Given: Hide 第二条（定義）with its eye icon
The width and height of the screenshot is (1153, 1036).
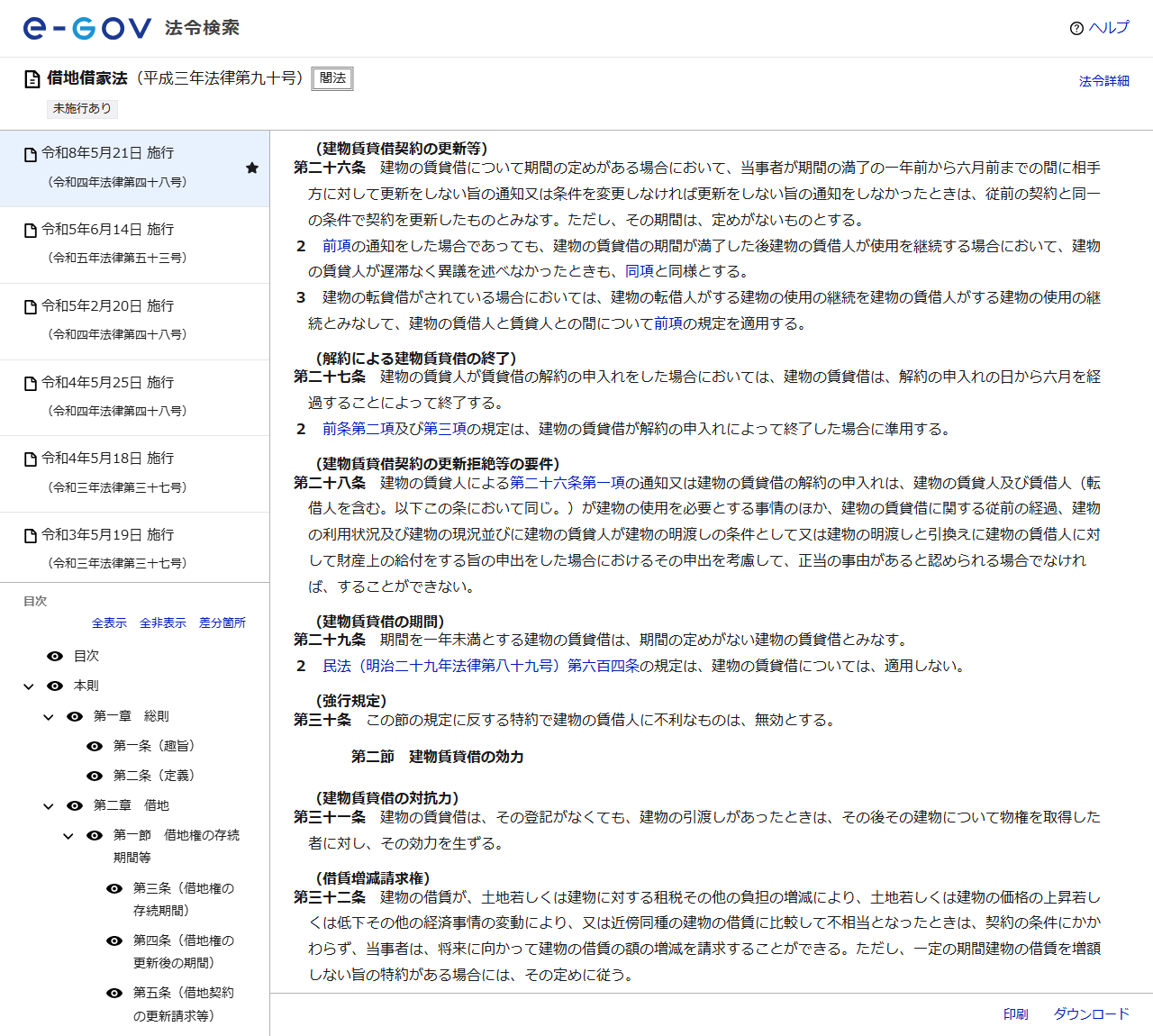Looking at the screenshot, I should point(95,776).
